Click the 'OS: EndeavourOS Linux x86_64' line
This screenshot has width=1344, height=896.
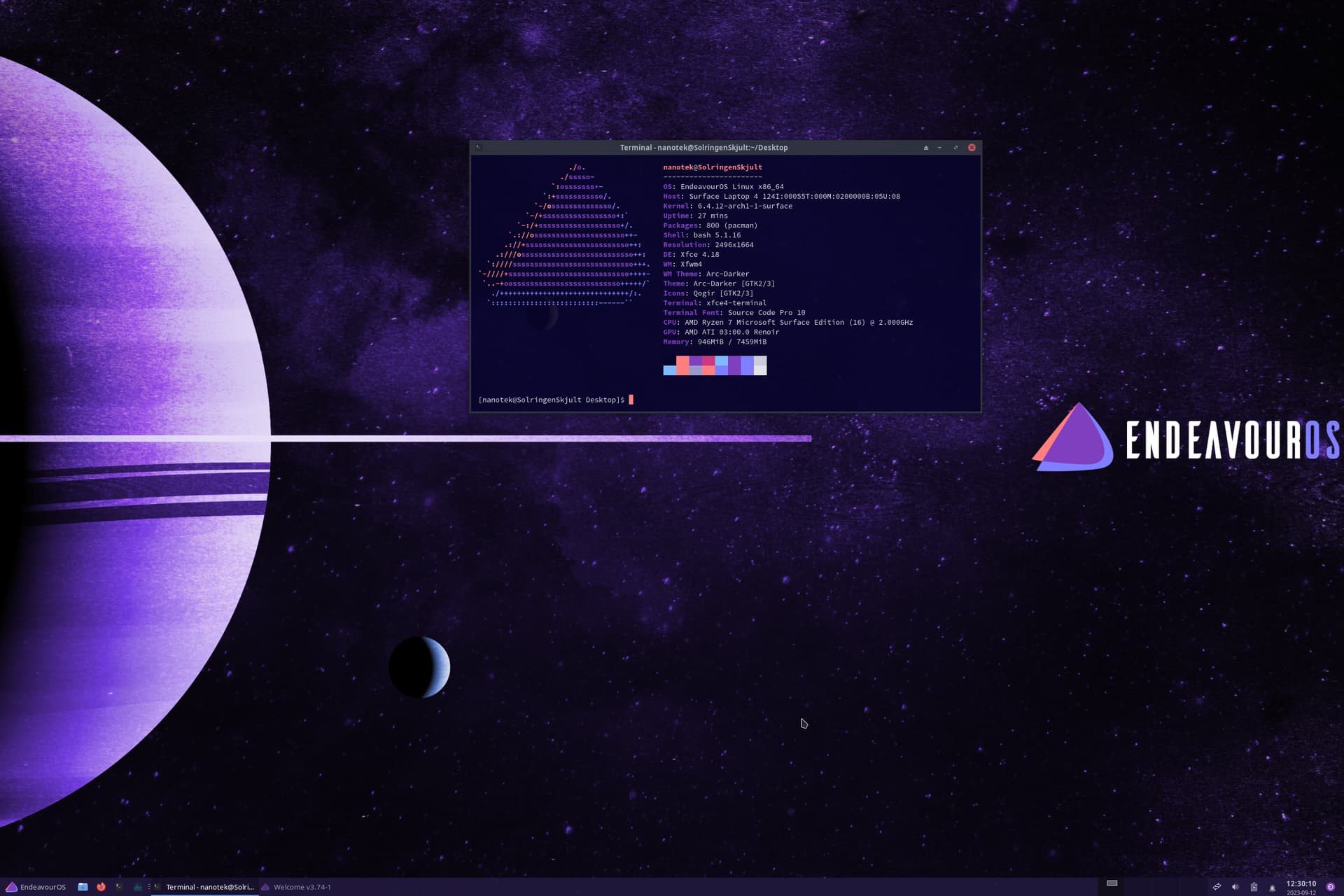point(723,187)
